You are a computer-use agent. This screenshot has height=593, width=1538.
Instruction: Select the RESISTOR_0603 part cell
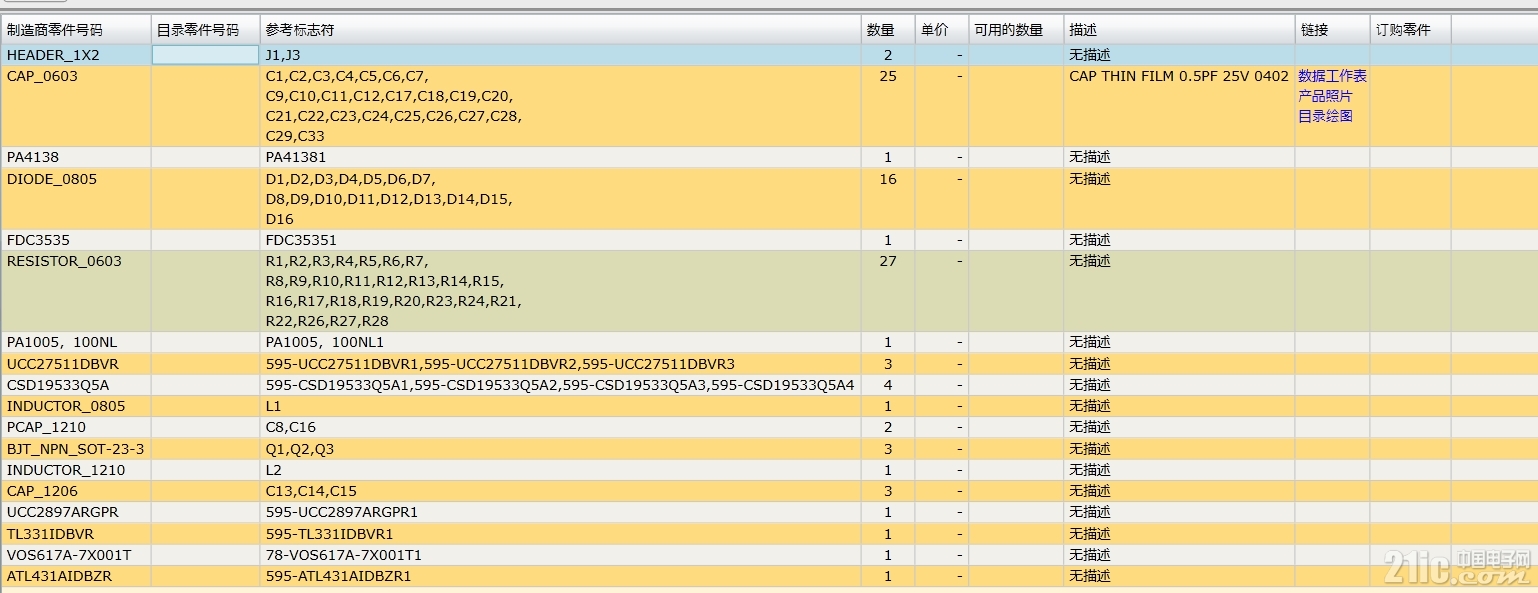(x=76, y=291)
